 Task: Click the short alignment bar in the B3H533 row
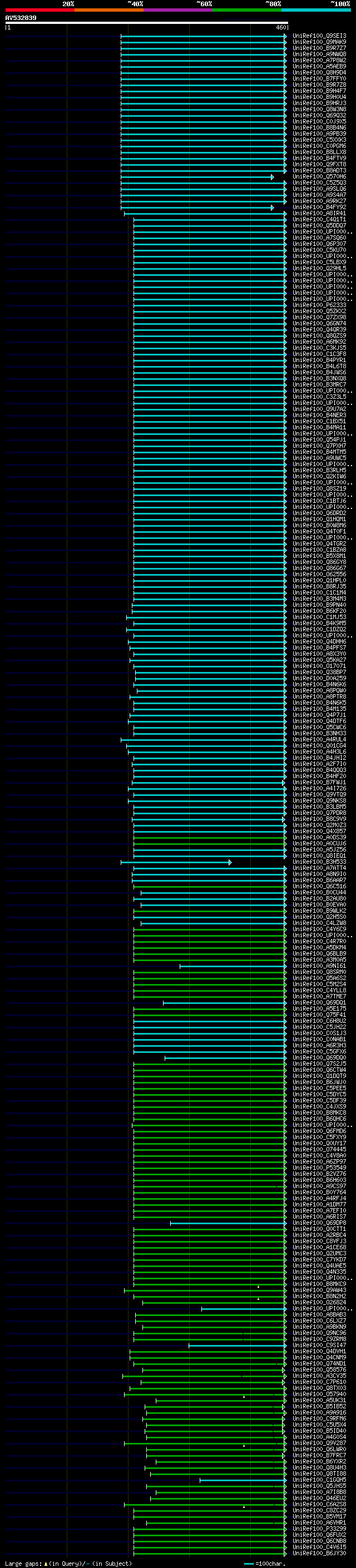[176, 863]
